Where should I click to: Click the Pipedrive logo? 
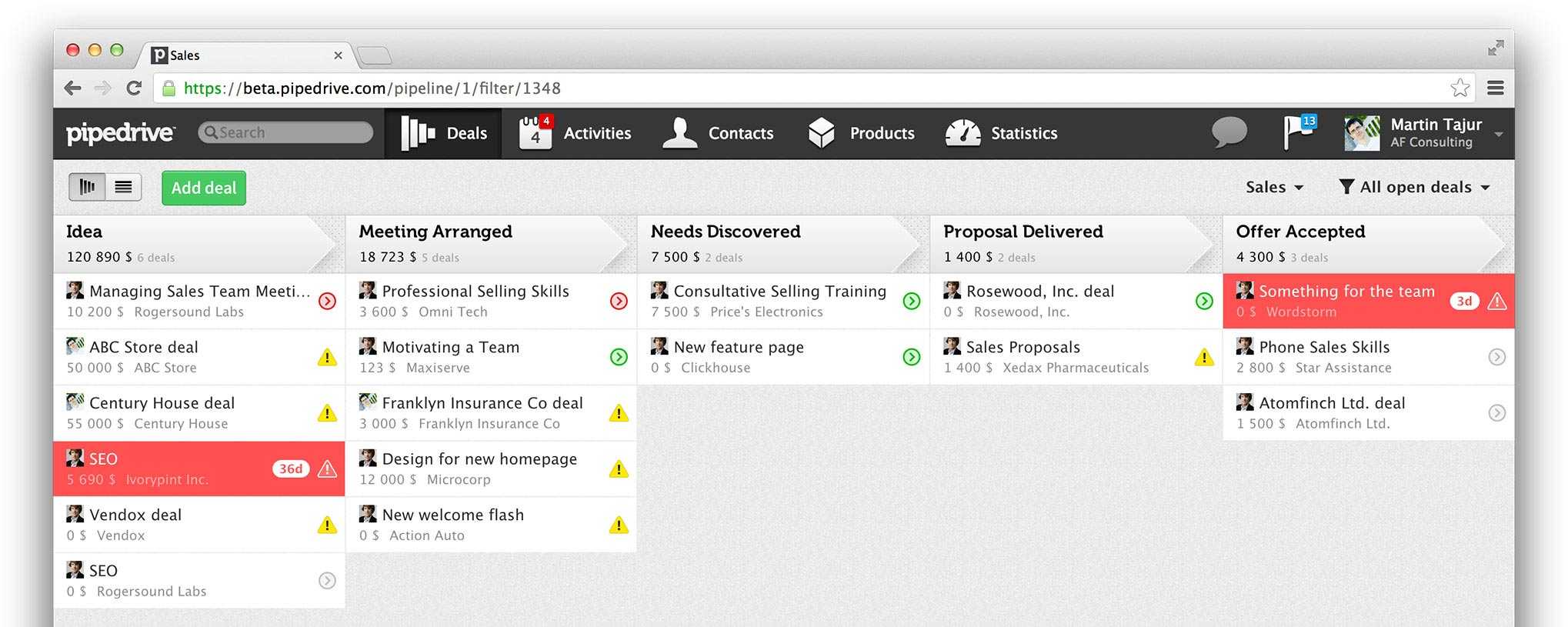click(121, 133)
